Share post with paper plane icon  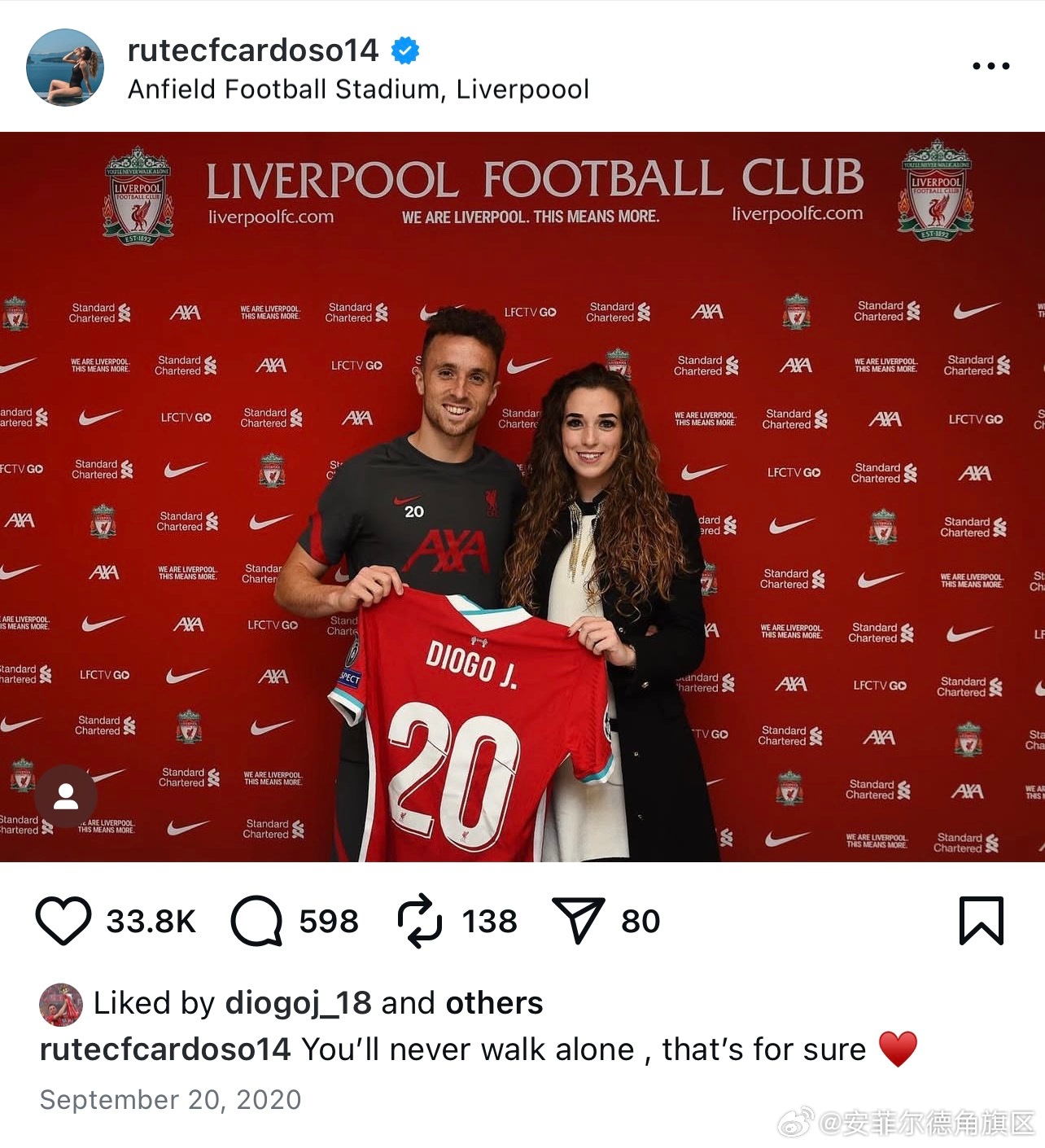point(578,920)
